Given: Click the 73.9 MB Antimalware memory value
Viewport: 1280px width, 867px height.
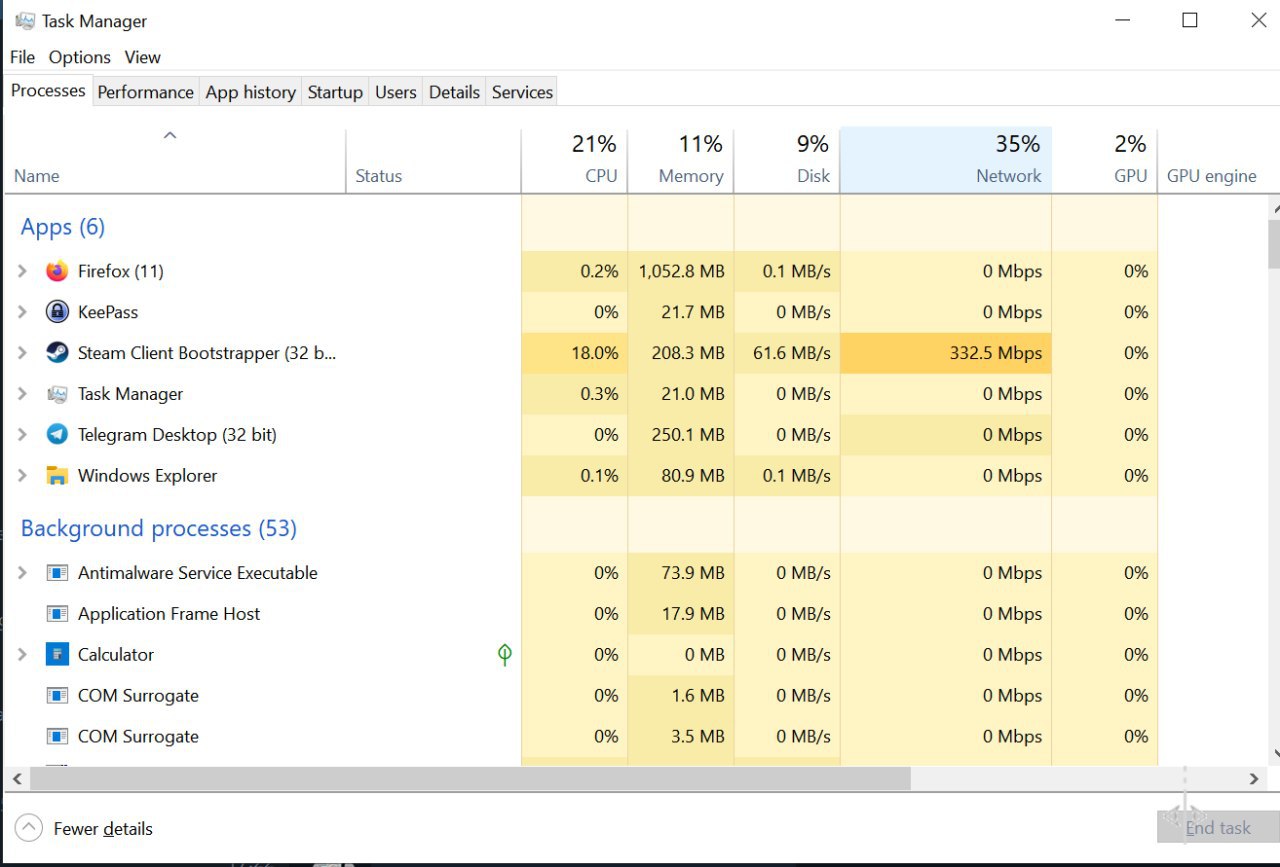Looking at the screenshot, I should (x=693, y=573).
